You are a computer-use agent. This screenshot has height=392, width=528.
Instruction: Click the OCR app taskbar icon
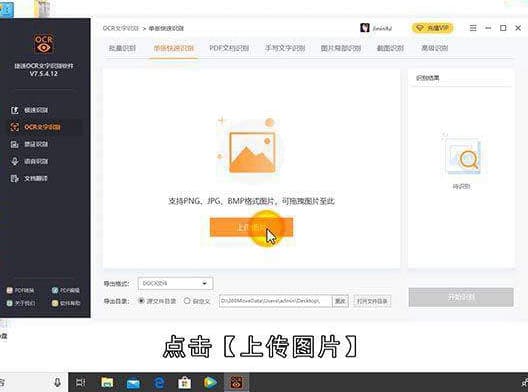point(236,383)
